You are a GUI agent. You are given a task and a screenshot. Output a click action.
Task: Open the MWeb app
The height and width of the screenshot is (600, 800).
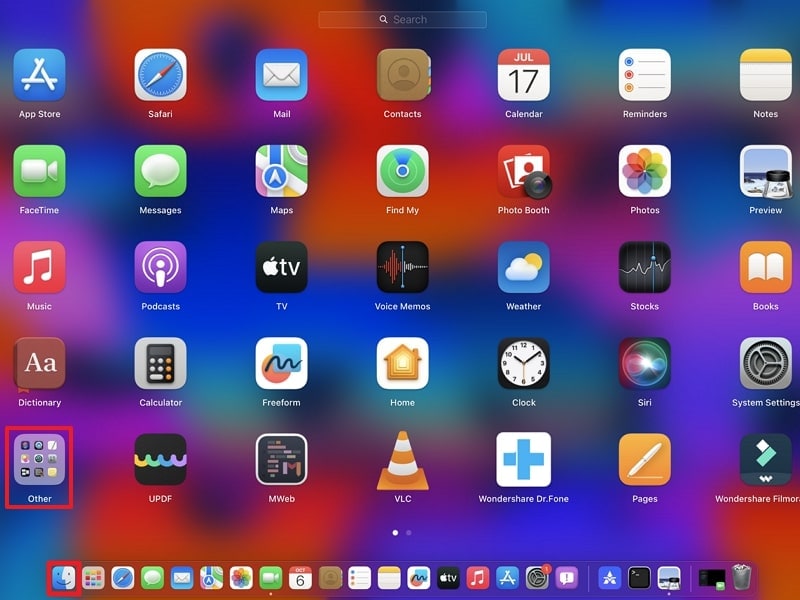click(282, 460)
